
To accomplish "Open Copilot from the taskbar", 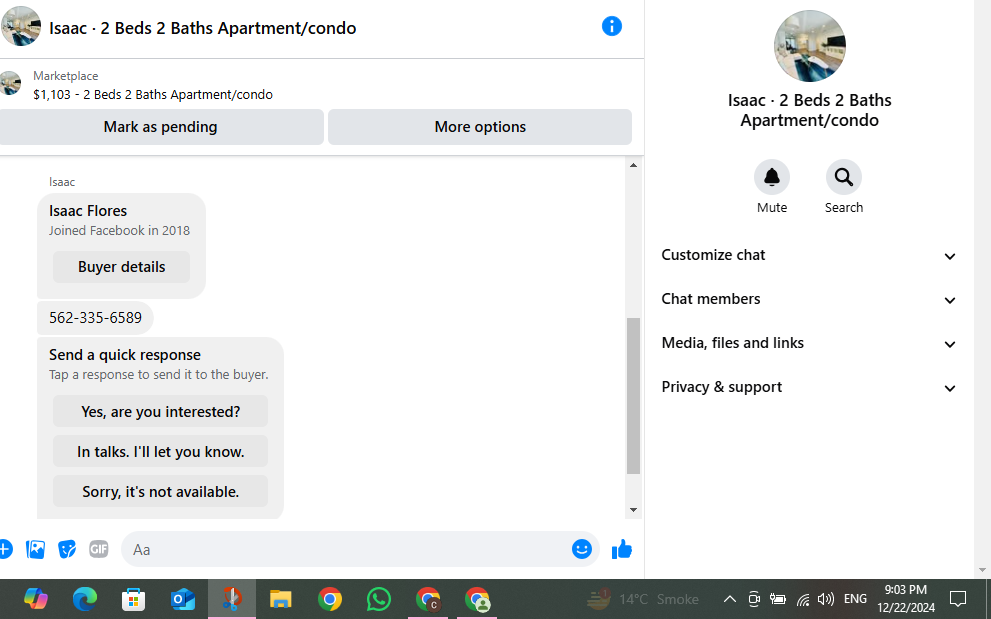I will coord(35,599).
